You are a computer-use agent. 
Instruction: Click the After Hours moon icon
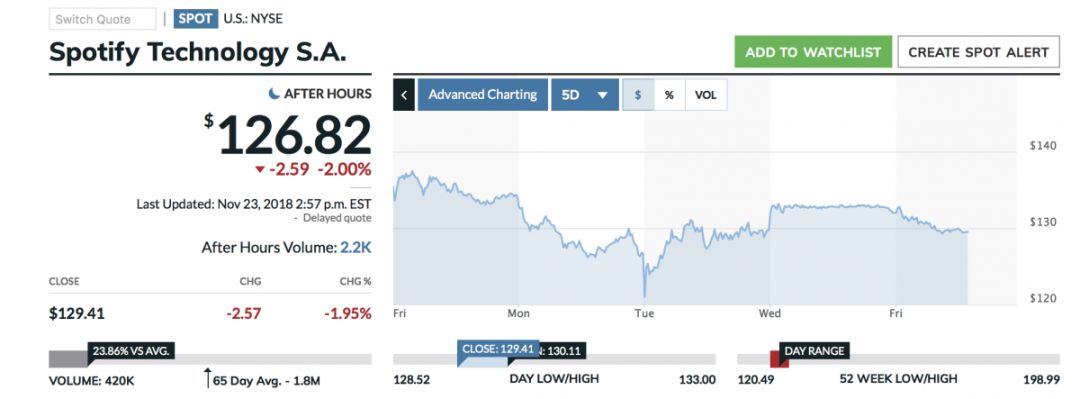pyautogui.click(x=274, y=94)
